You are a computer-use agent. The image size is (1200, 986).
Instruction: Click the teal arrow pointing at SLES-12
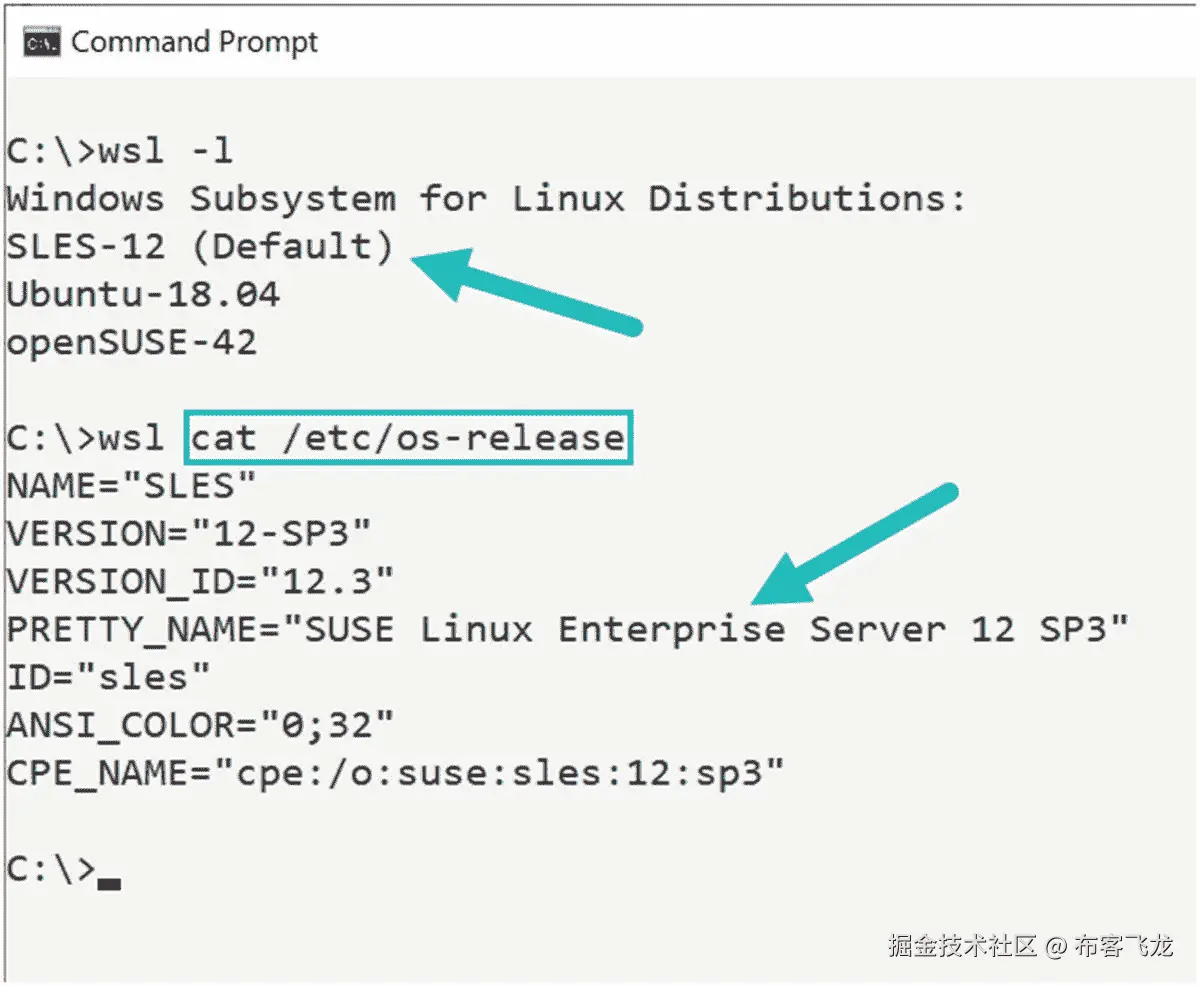click(x=528, y=290)
